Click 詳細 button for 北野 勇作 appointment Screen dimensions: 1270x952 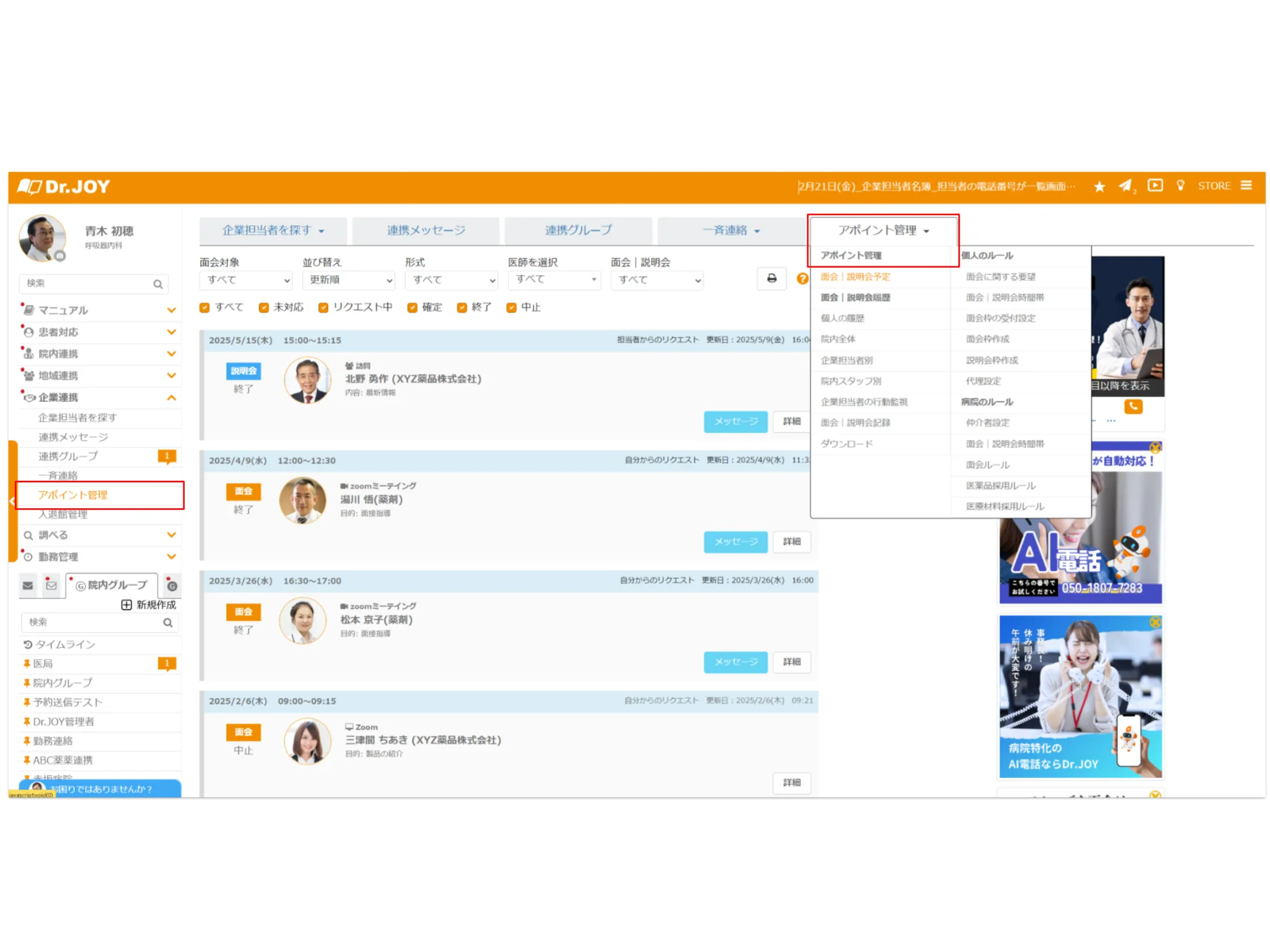pyautogui.click(x=791, y=421)
